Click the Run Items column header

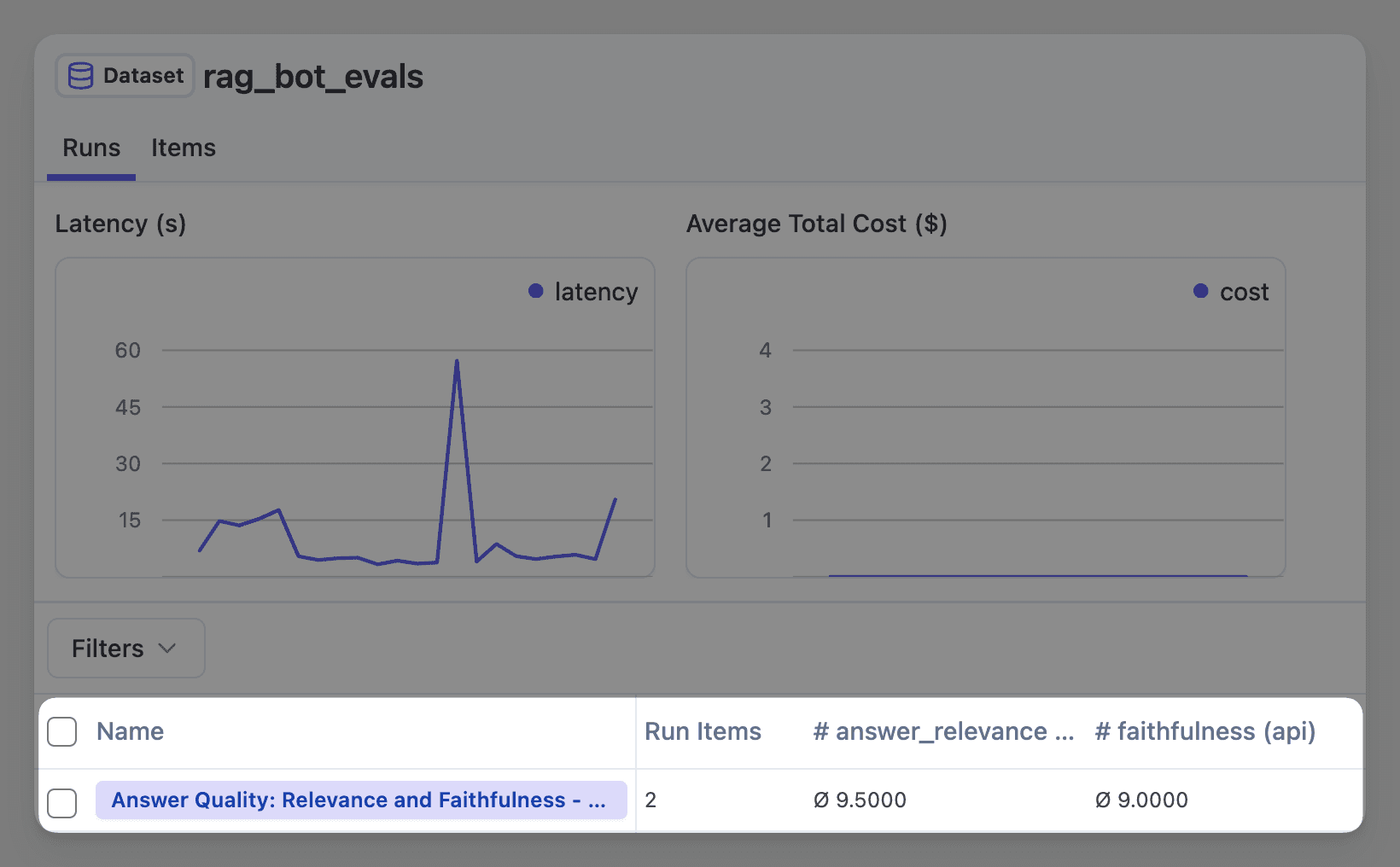703,731
